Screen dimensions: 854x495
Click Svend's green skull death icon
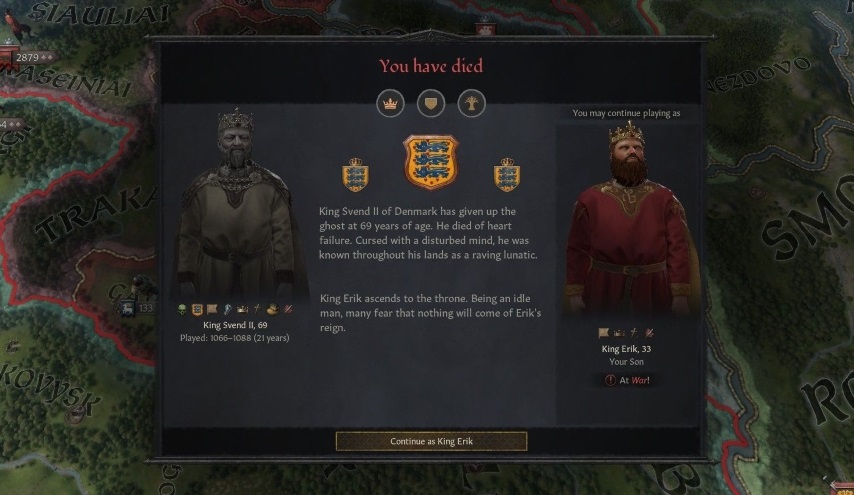tap(182, 309)
